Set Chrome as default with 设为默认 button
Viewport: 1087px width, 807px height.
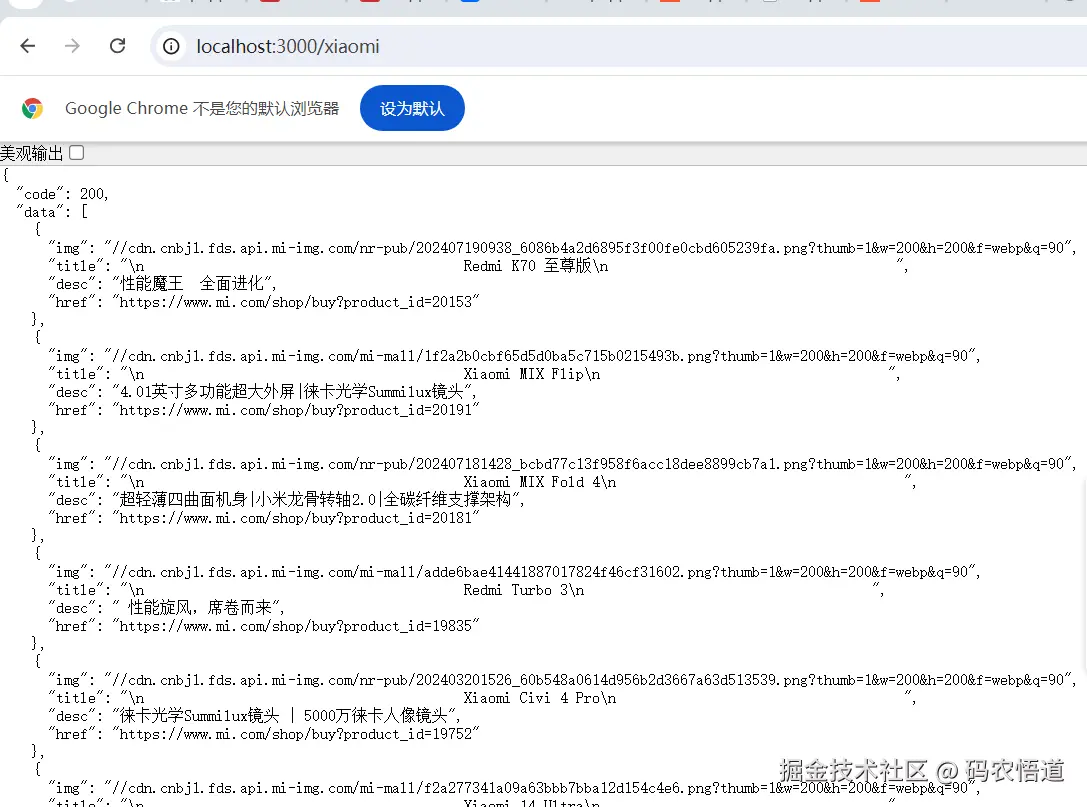click(x=412, y=108)
